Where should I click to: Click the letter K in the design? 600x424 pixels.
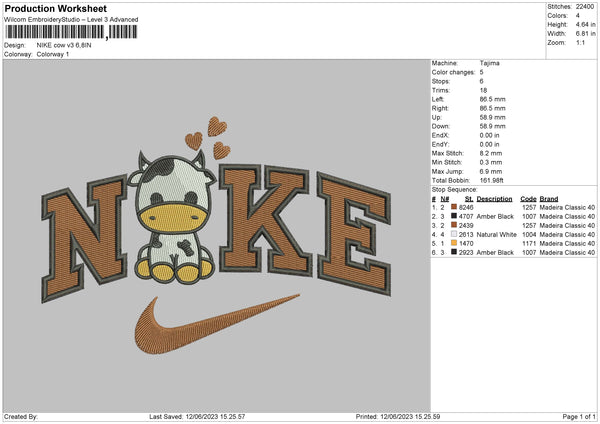264,218
